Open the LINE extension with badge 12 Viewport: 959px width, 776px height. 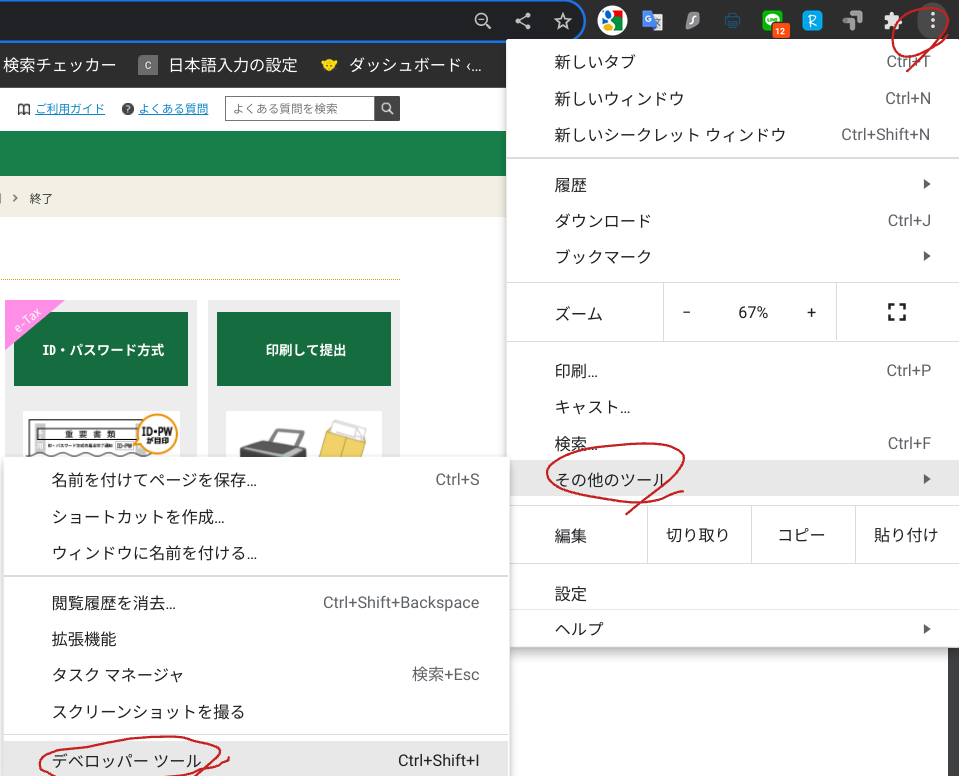tap(774, 23)
